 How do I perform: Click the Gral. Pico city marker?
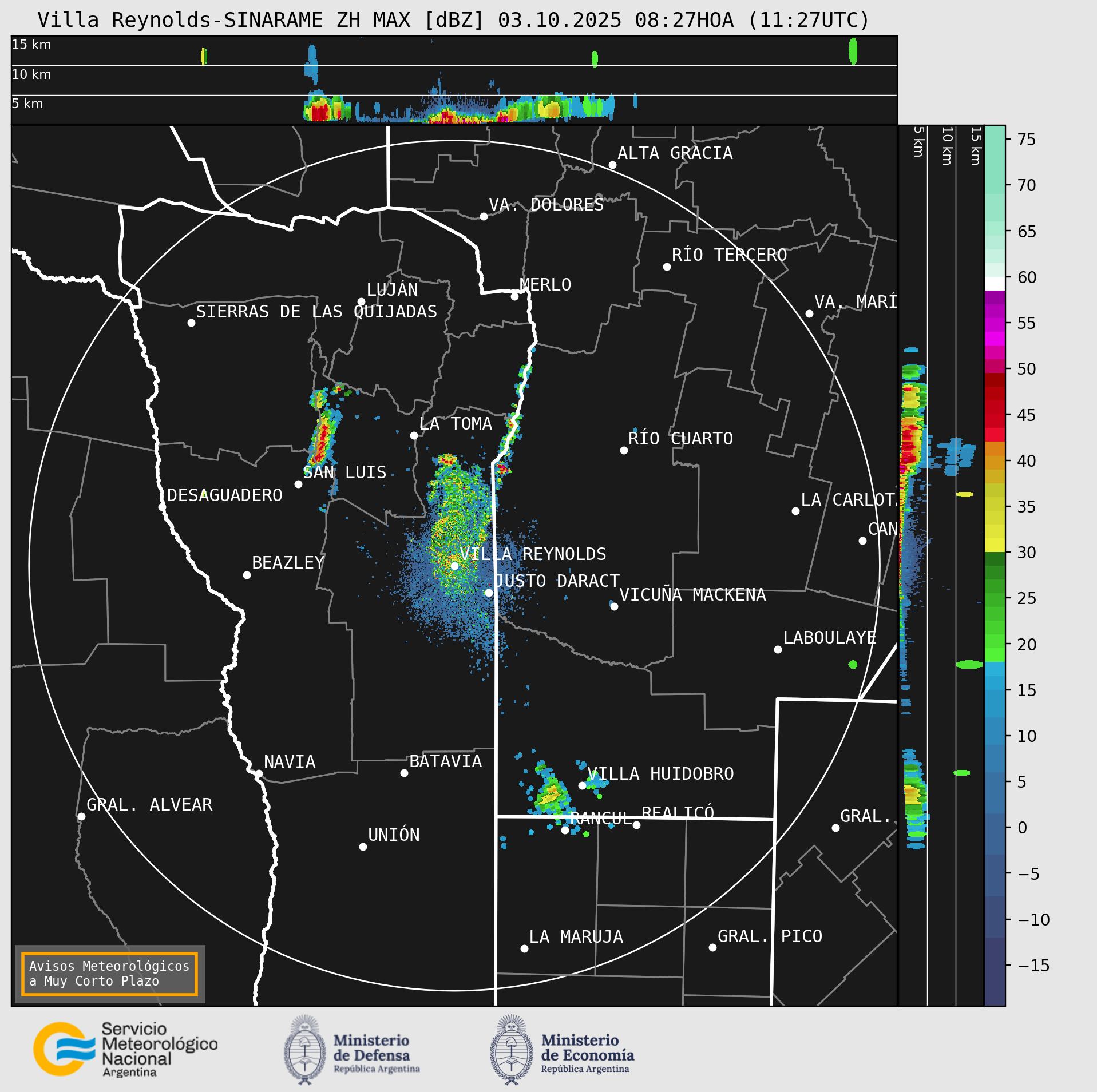712,947
